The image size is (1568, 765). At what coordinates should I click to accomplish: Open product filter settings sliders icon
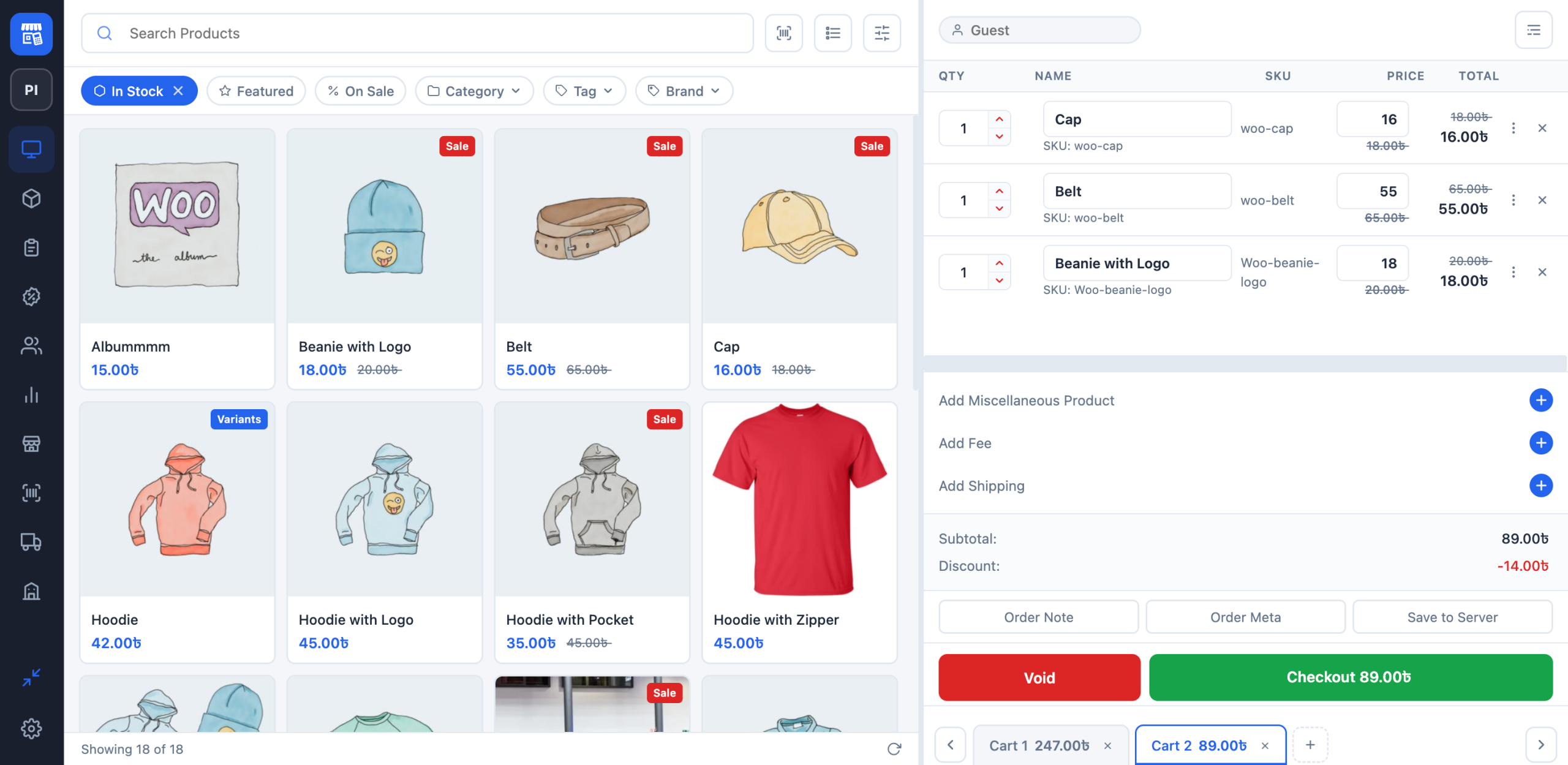pyautogui.click(x=881, y=33)
